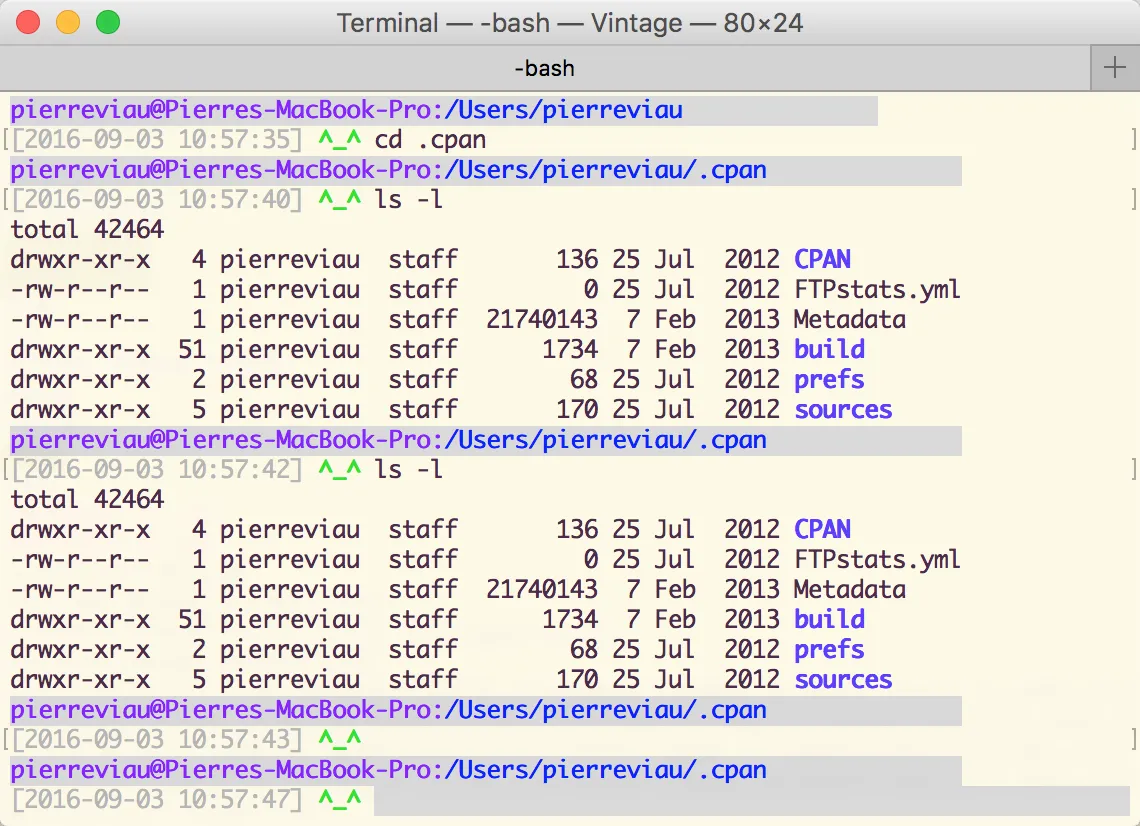This screenshot has width=1140, height=826.
Task: Click size 1734 on the second listing's build row
Action: pyautogui.click(x=571, y=620)
